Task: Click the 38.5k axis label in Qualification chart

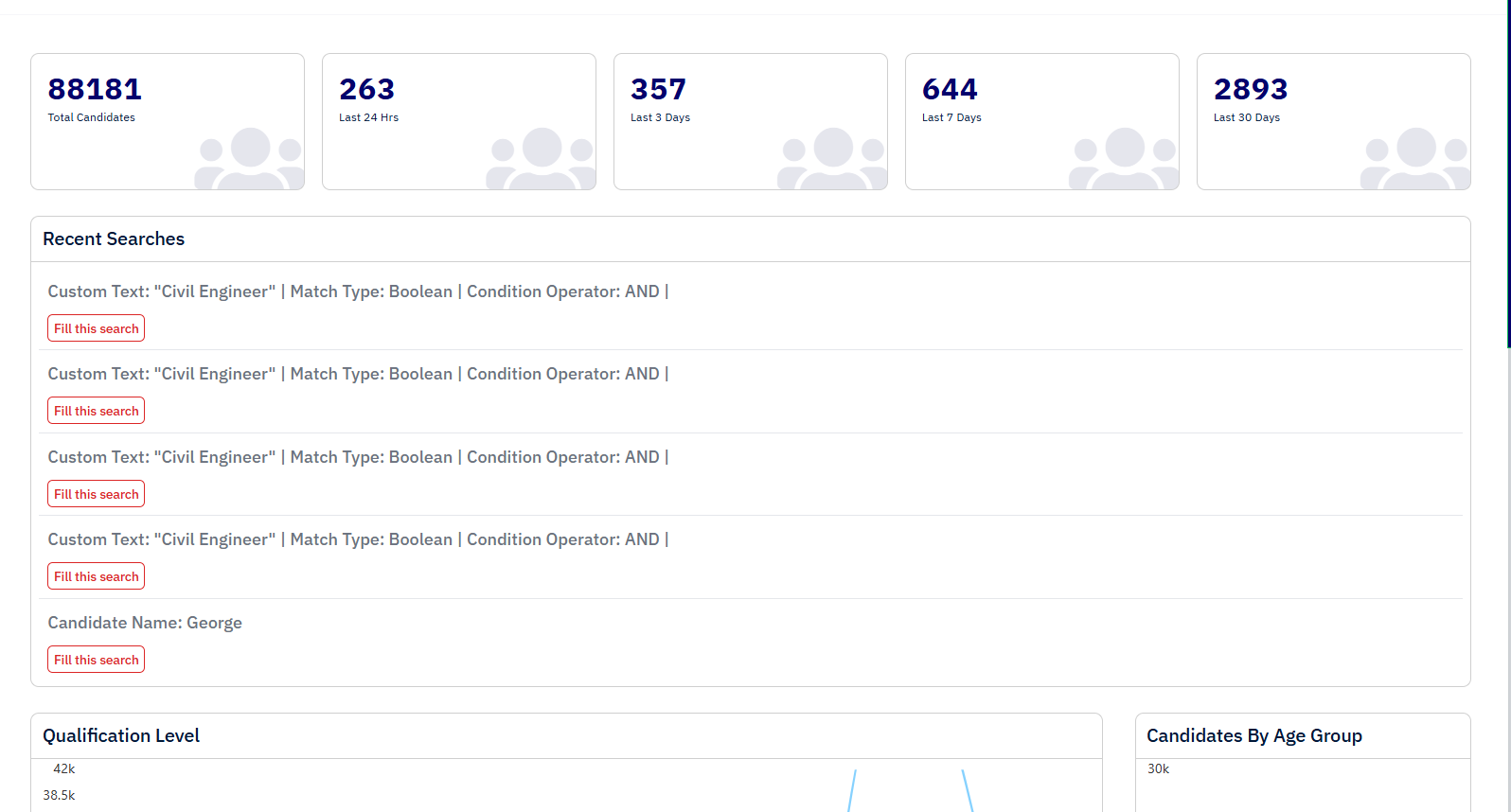Action: click(x=59, y=796)
